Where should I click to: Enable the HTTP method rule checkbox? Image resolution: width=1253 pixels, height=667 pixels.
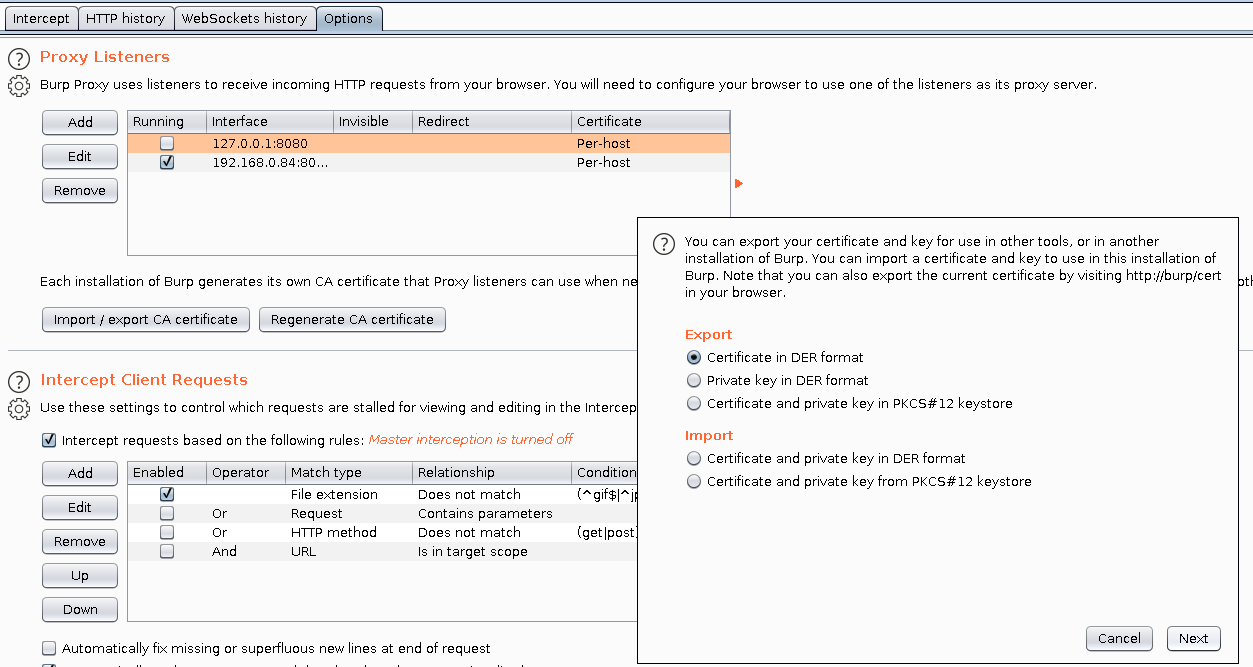click(167, 532)
